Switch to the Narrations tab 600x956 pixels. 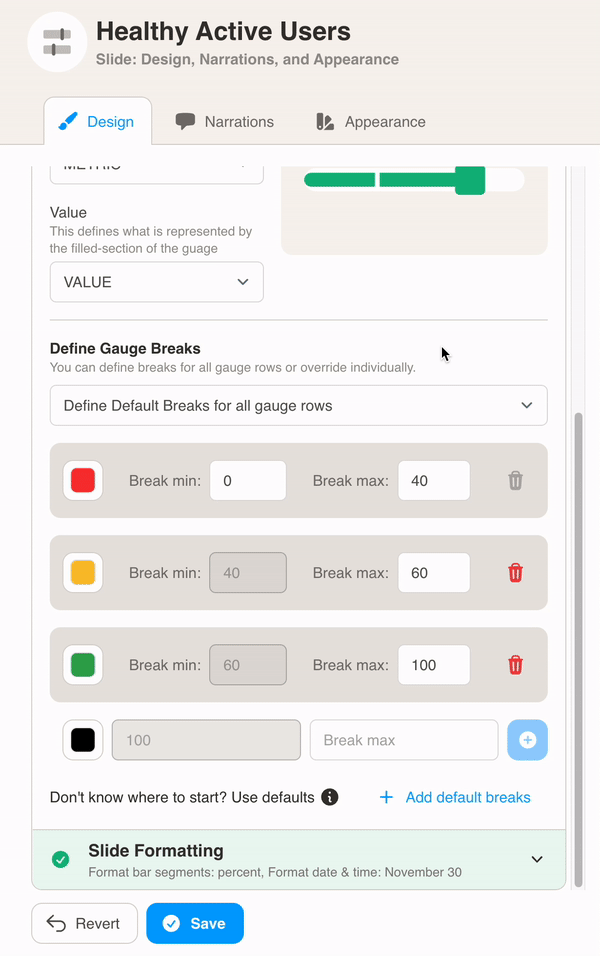(x=224, y=121)
